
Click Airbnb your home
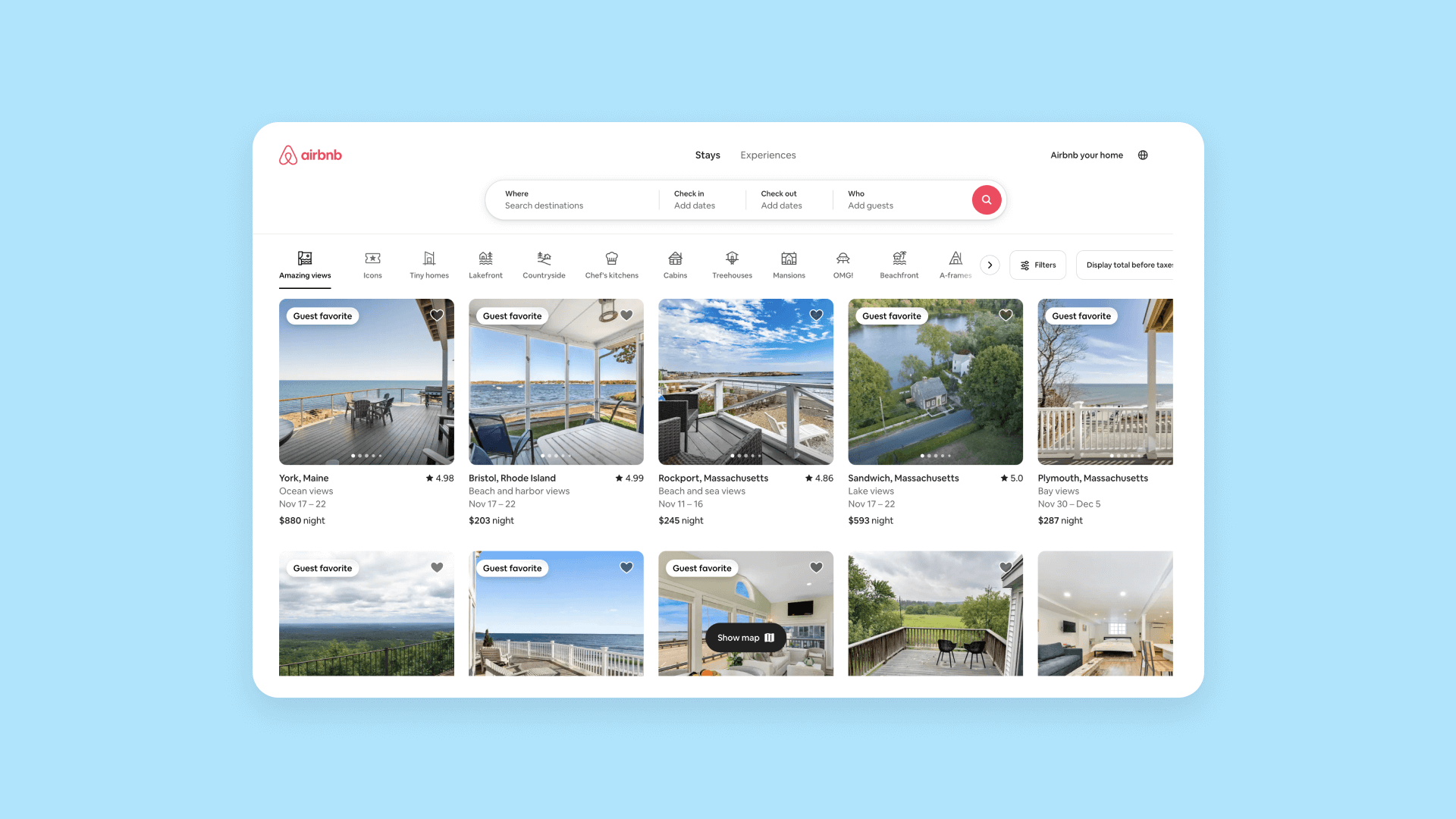(x=1086, y=155)
